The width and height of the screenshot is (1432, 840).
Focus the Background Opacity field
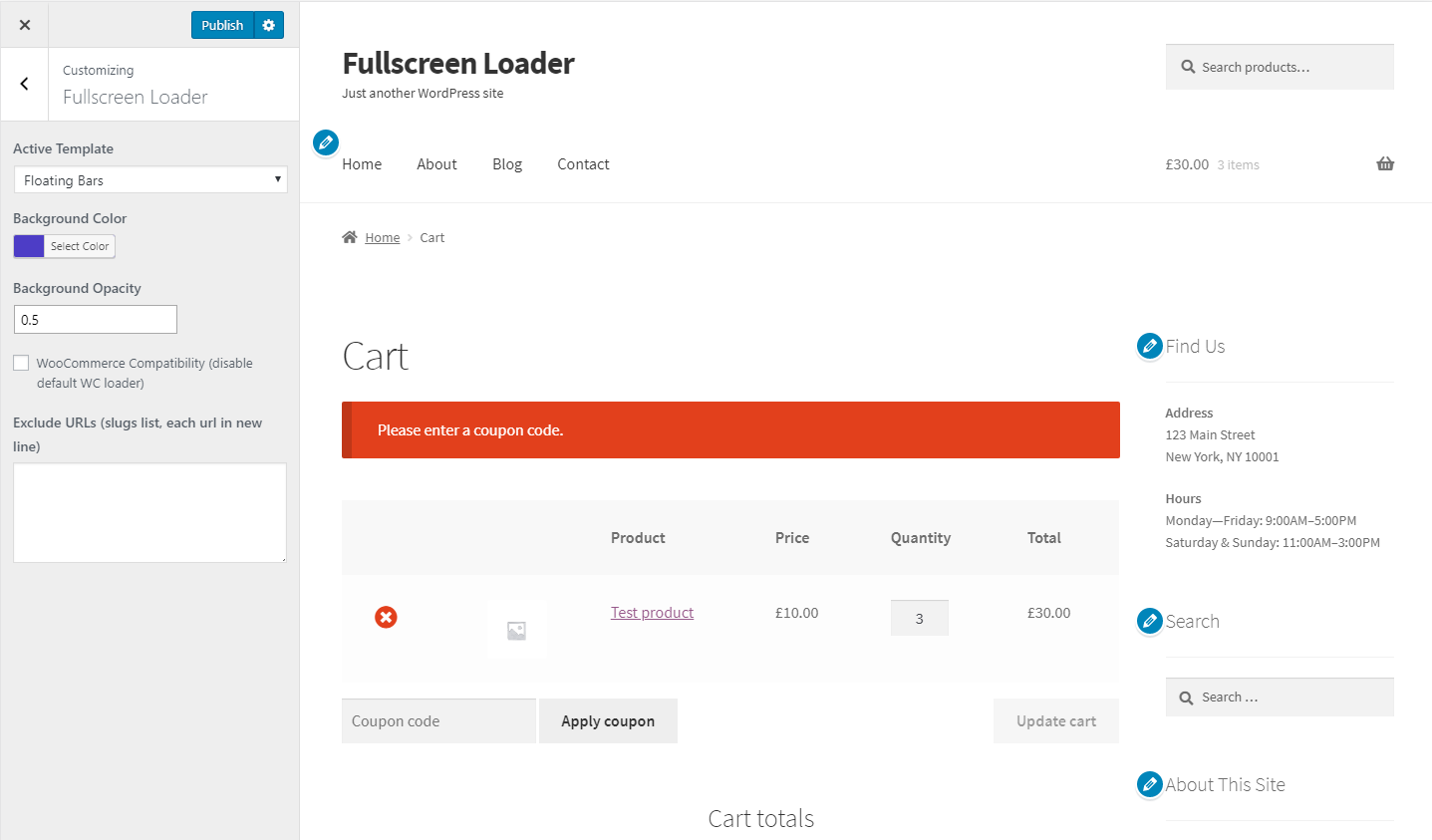tap(96, 320)
